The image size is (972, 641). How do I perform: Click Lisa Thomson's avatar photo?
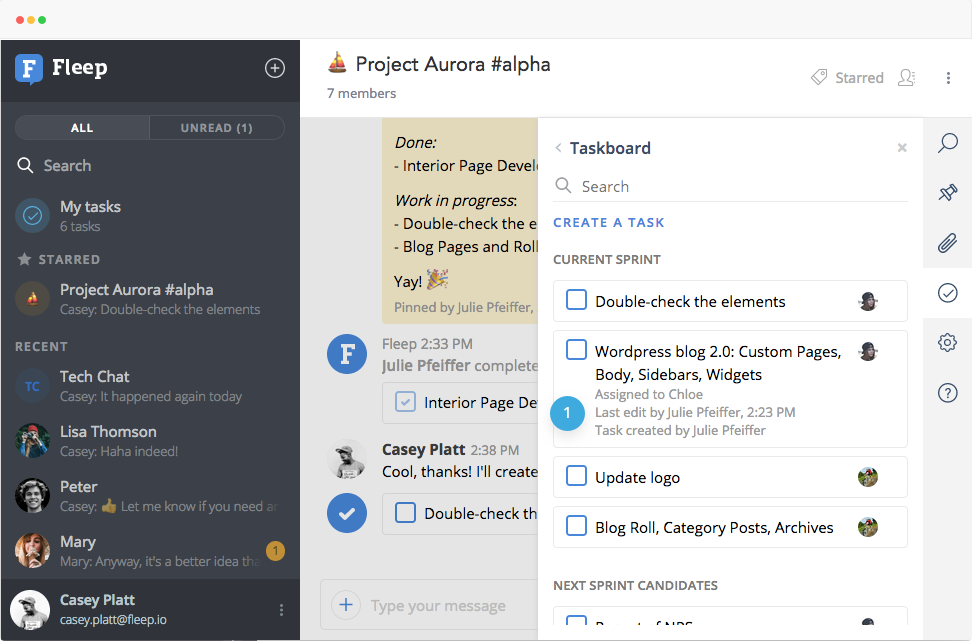tap(32, 441)
